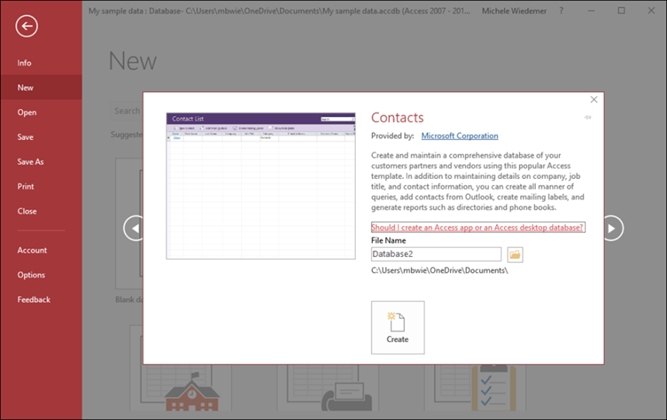The width and height of the screenshot is (667, 420).
Task: Maximize the Access window
Action: [621, 11]
